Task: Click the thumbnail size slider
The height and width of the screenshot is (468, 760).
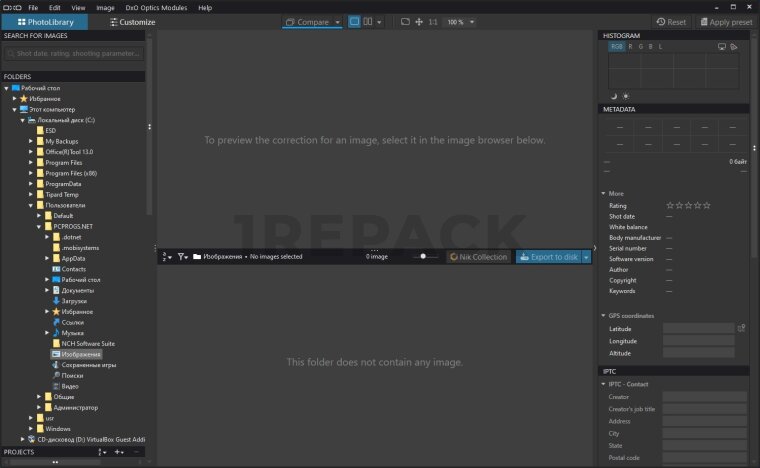Action: point(426,257)
